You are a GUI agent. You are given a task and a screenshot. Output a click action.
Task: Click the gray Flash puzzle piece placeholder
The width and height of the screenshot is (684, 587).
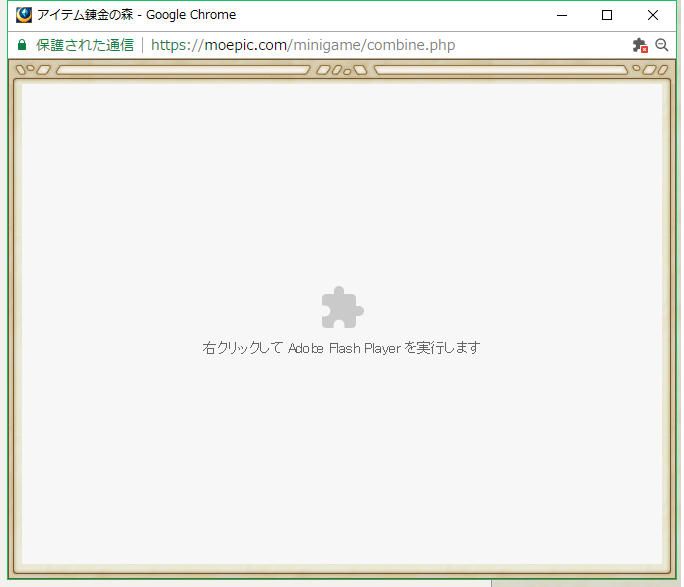(x=342, y=307)
